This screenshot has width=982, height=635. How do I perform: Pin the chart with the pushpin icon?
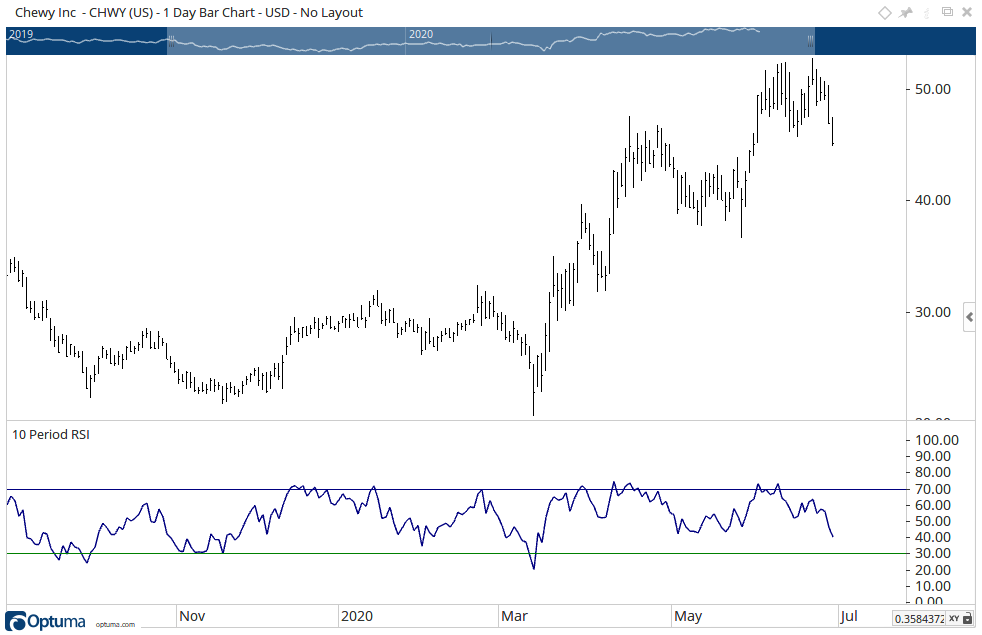[906, 13]
